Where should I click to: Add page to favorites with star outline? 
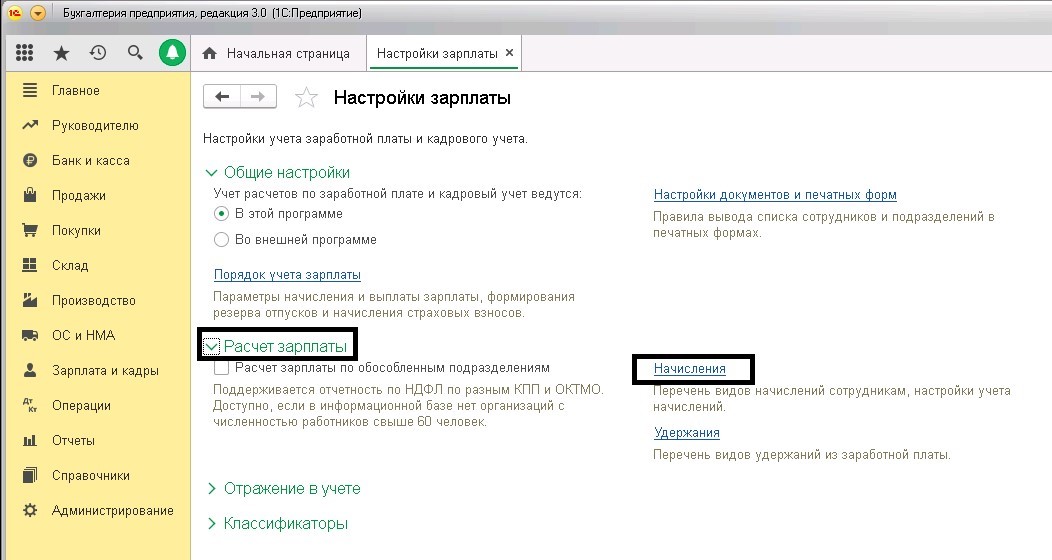(x=306, y=98)
